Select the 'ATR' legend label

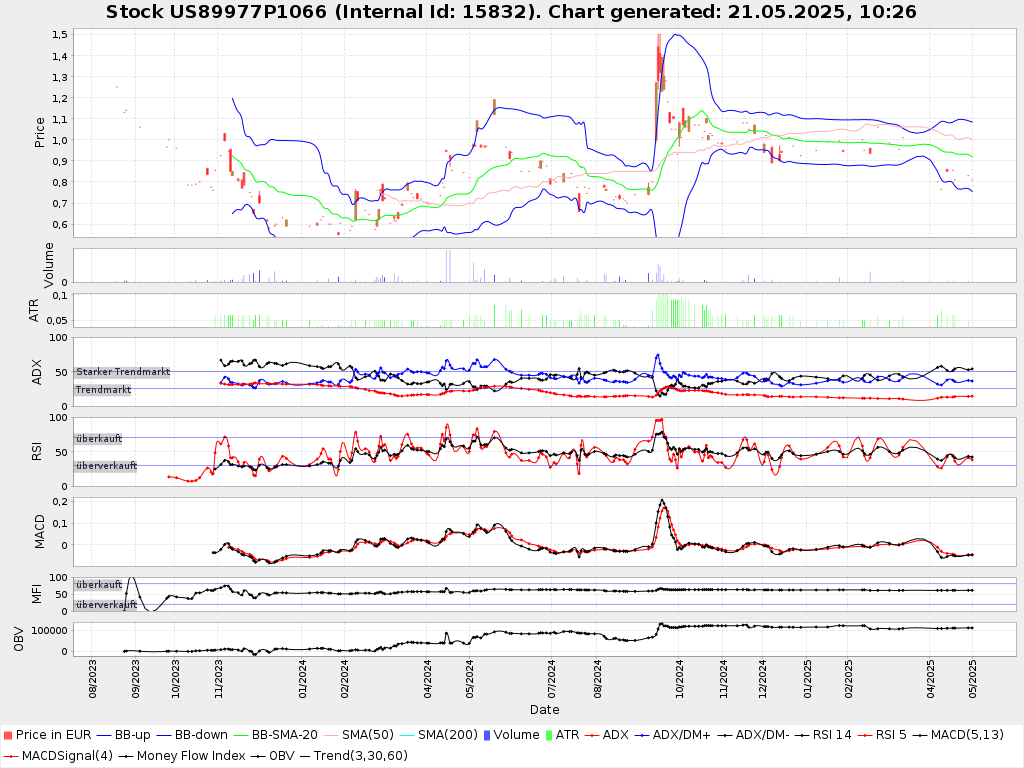tap(568, 735)
